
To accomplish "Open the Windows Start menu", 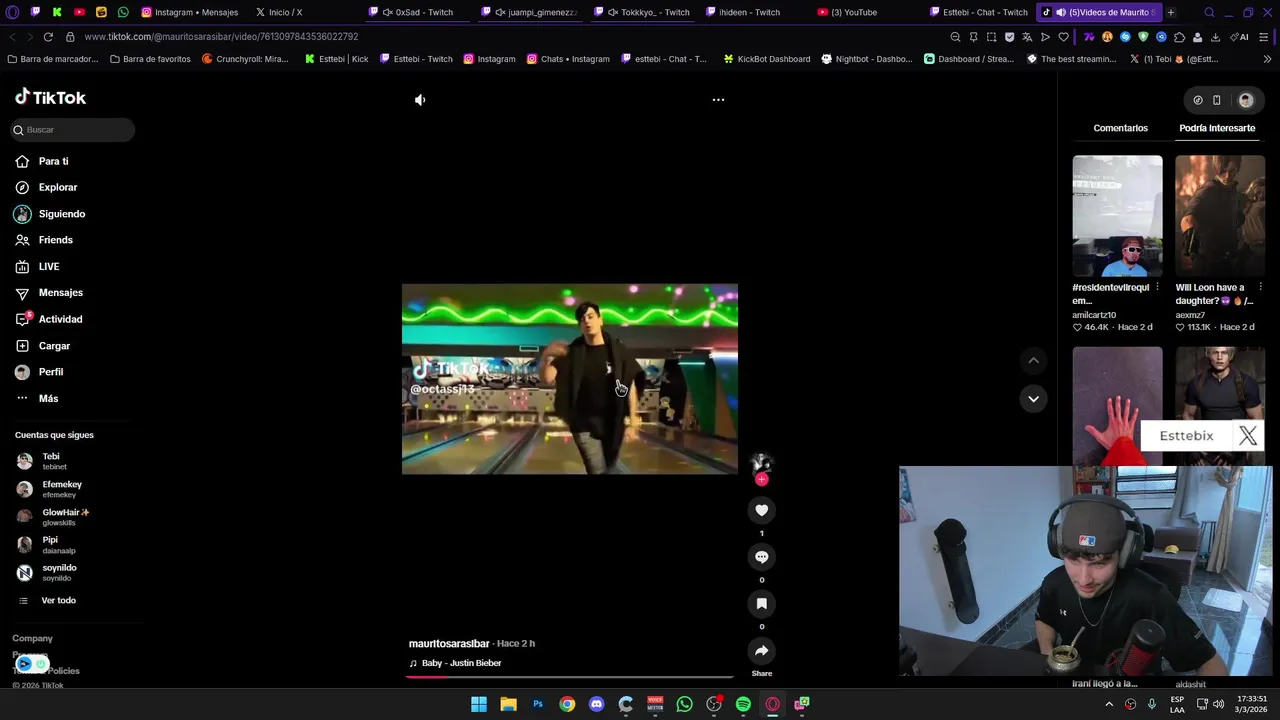I will coord(479,704).
